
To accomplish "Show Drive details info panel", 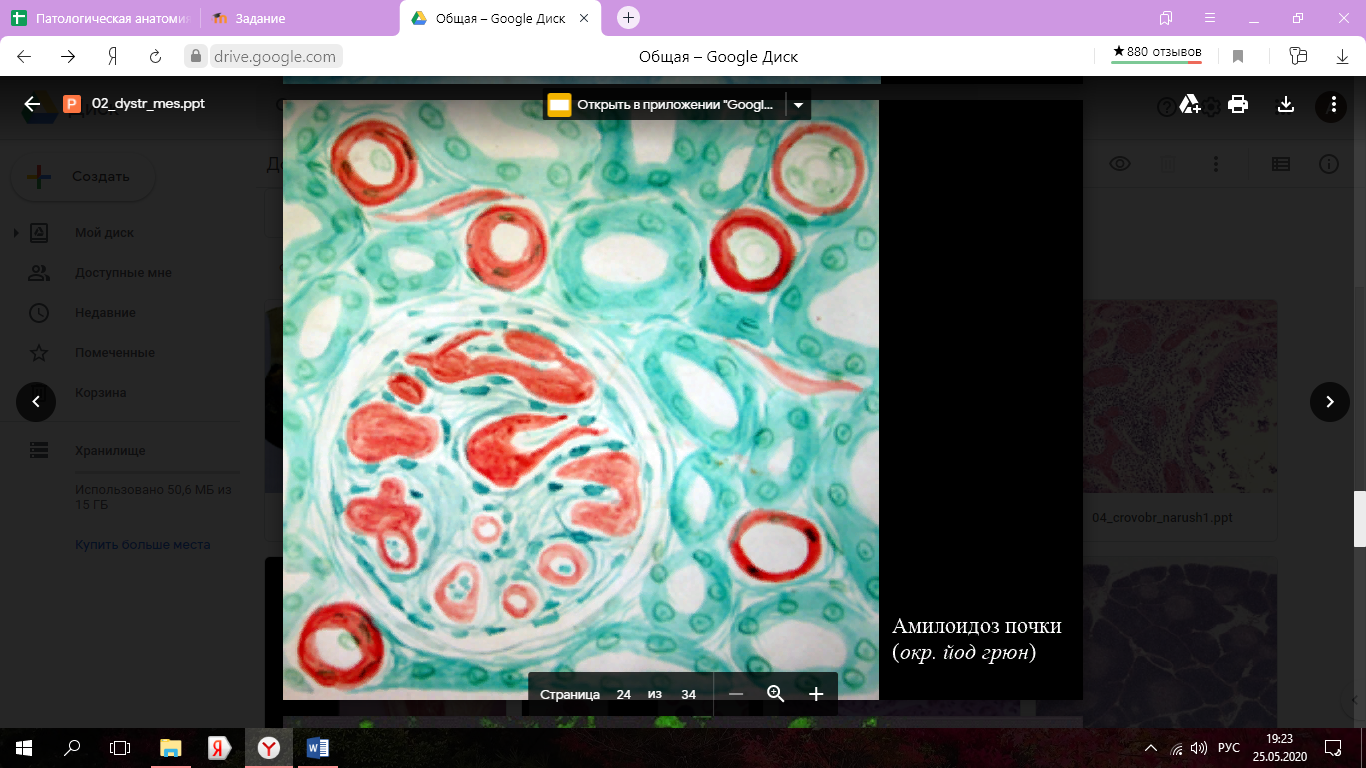I will (x=1328, y=164).
